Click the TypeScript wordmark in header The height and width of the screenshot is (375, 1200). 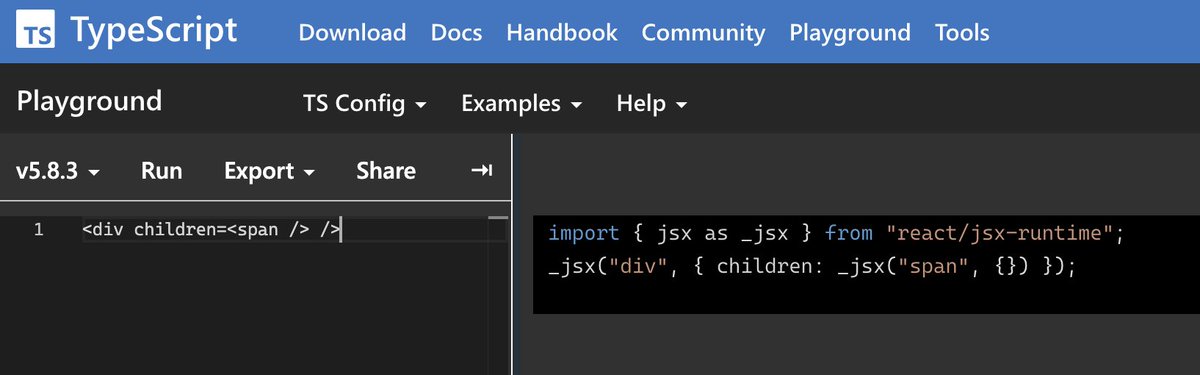coord(153,31)
